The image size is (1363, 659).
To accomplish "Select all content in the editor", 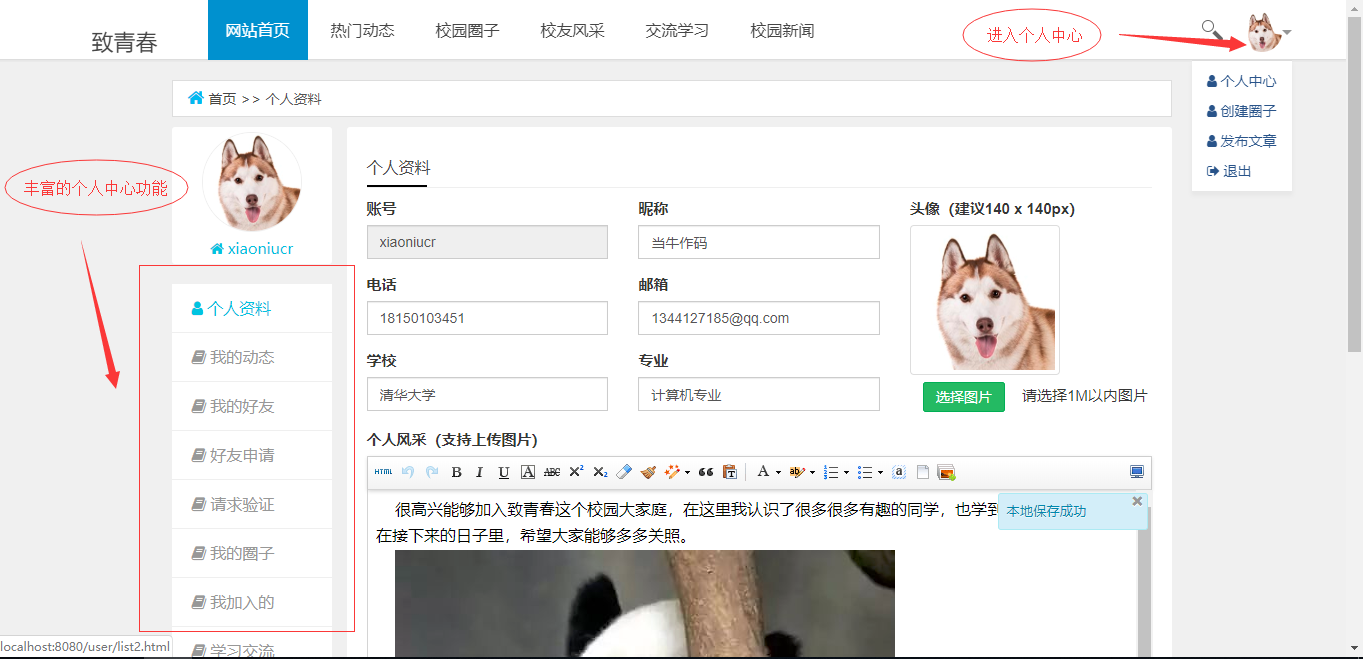I will [898, 472].
